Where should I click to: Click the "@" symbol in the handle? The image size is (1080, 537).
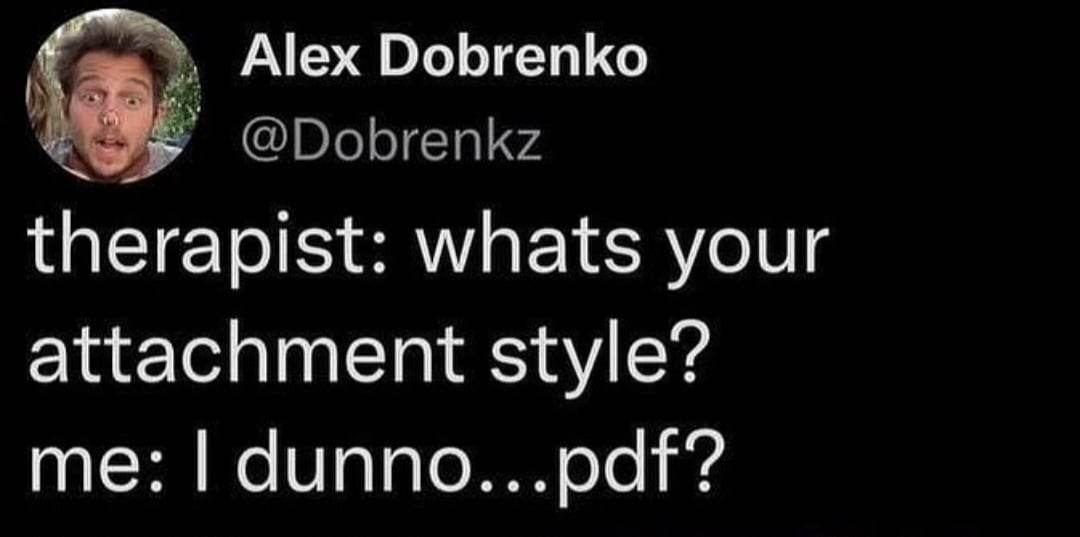258,146
